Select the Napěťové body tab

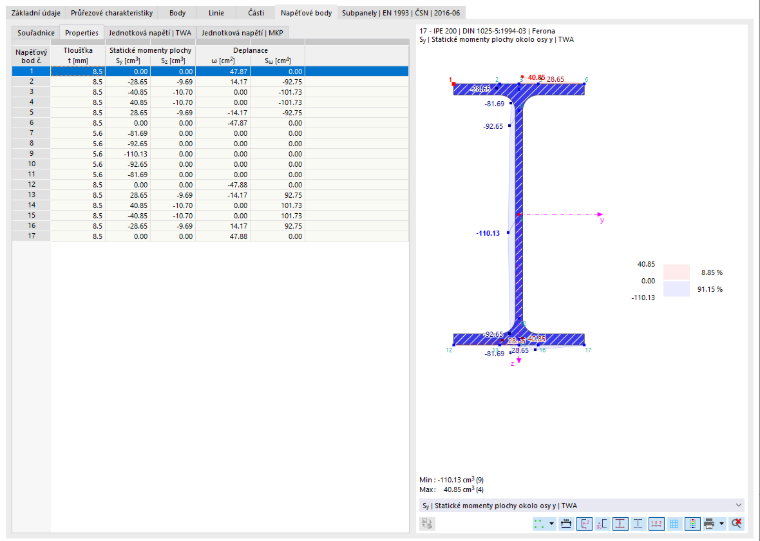click(306, 13)
